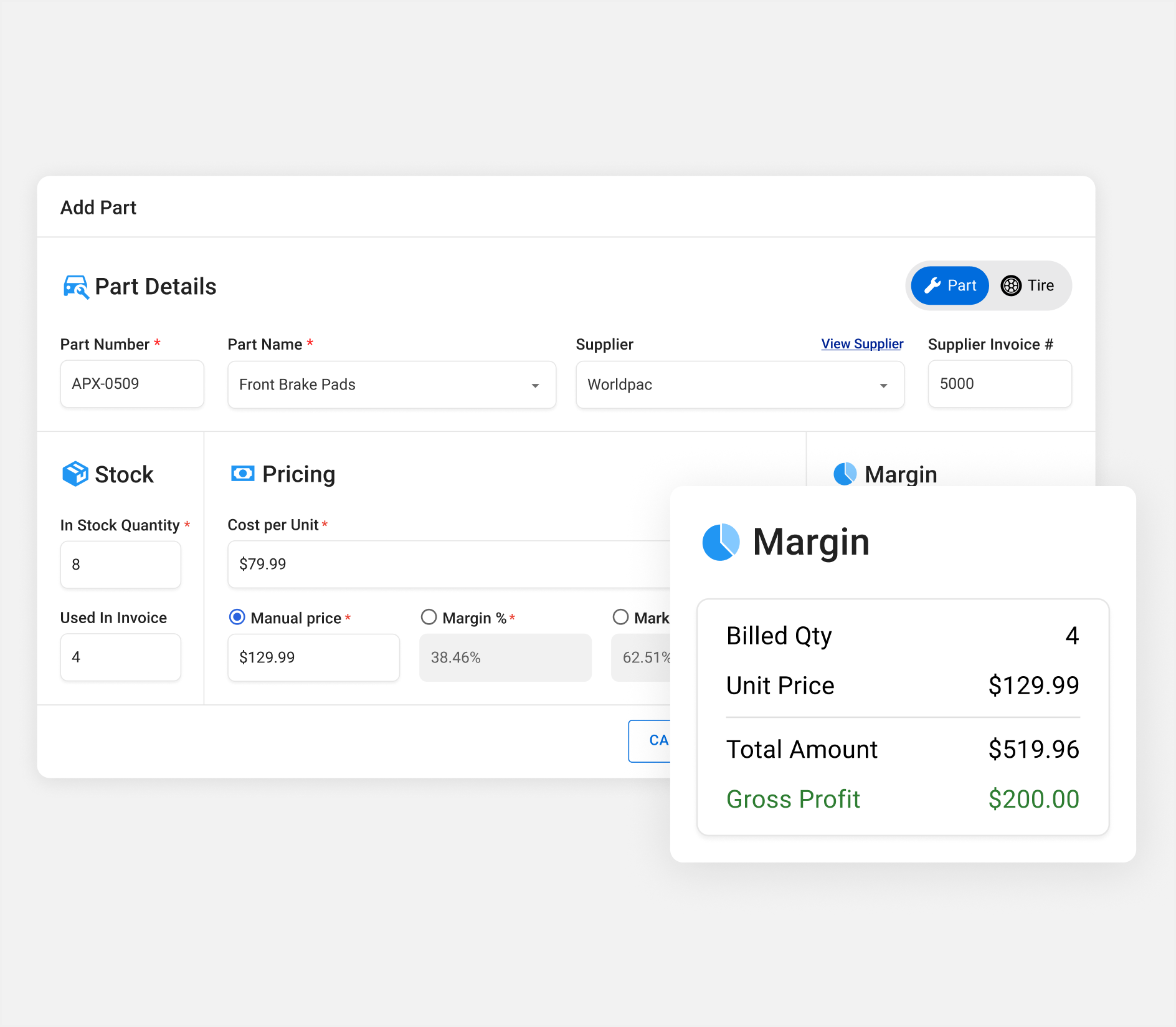Click the partially hidden Cancel button
The image size is (1176, 1027).
tap(650, 741)
